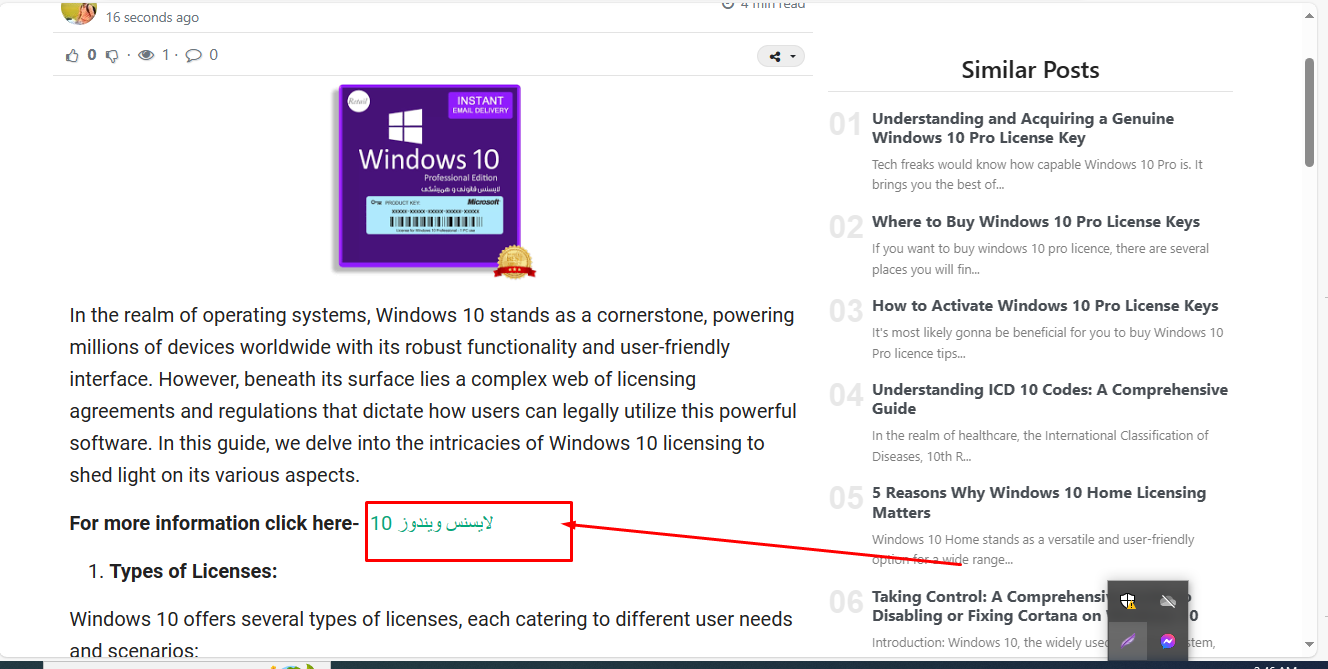1328x669 pixels.
Task: Click the scrollbar down arrow
Action: [x=1310, y=644]
